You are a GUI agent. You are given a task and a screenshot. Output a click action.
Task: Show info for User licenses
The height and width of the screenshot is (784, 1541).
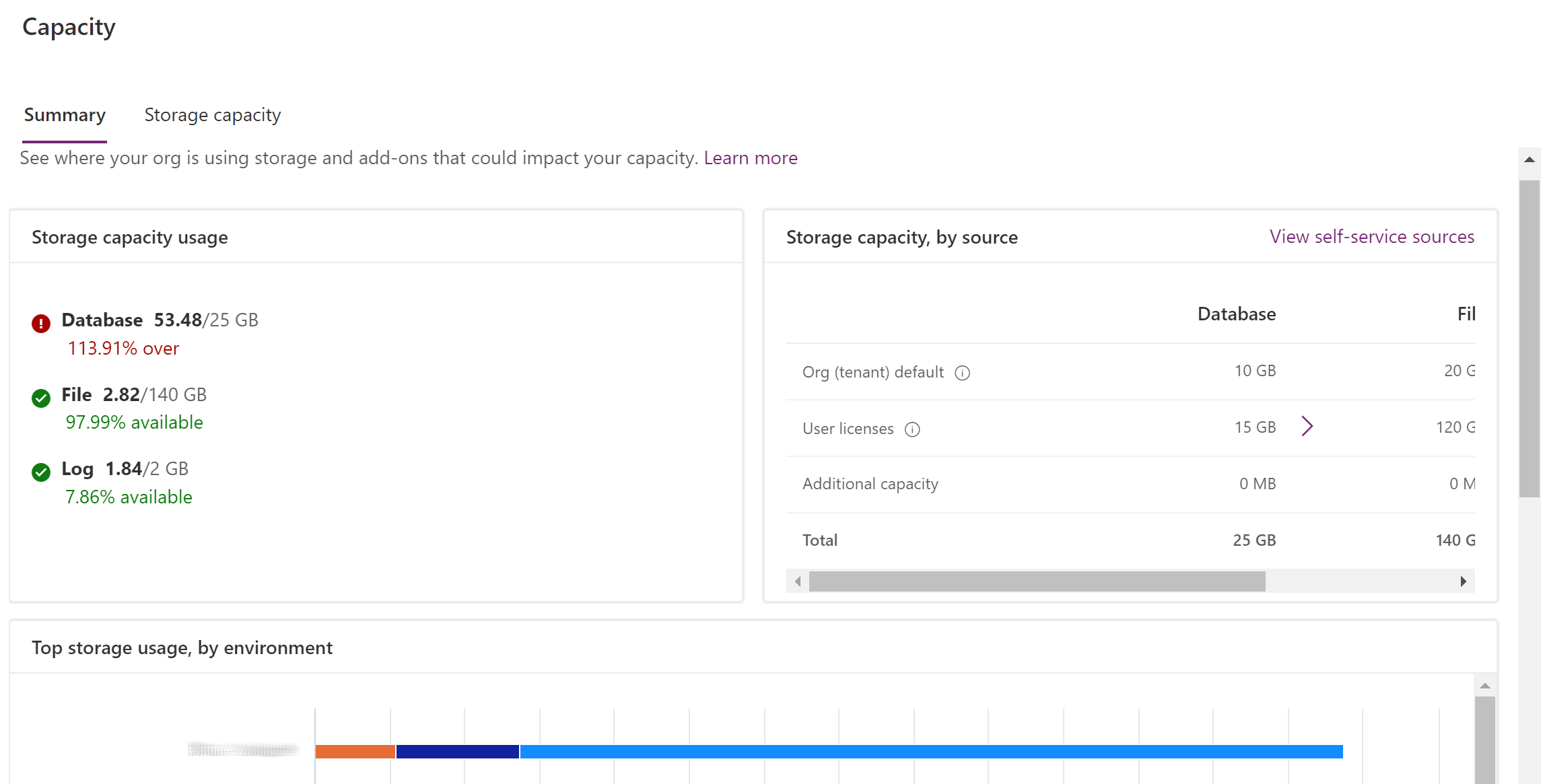pos(912,429)
